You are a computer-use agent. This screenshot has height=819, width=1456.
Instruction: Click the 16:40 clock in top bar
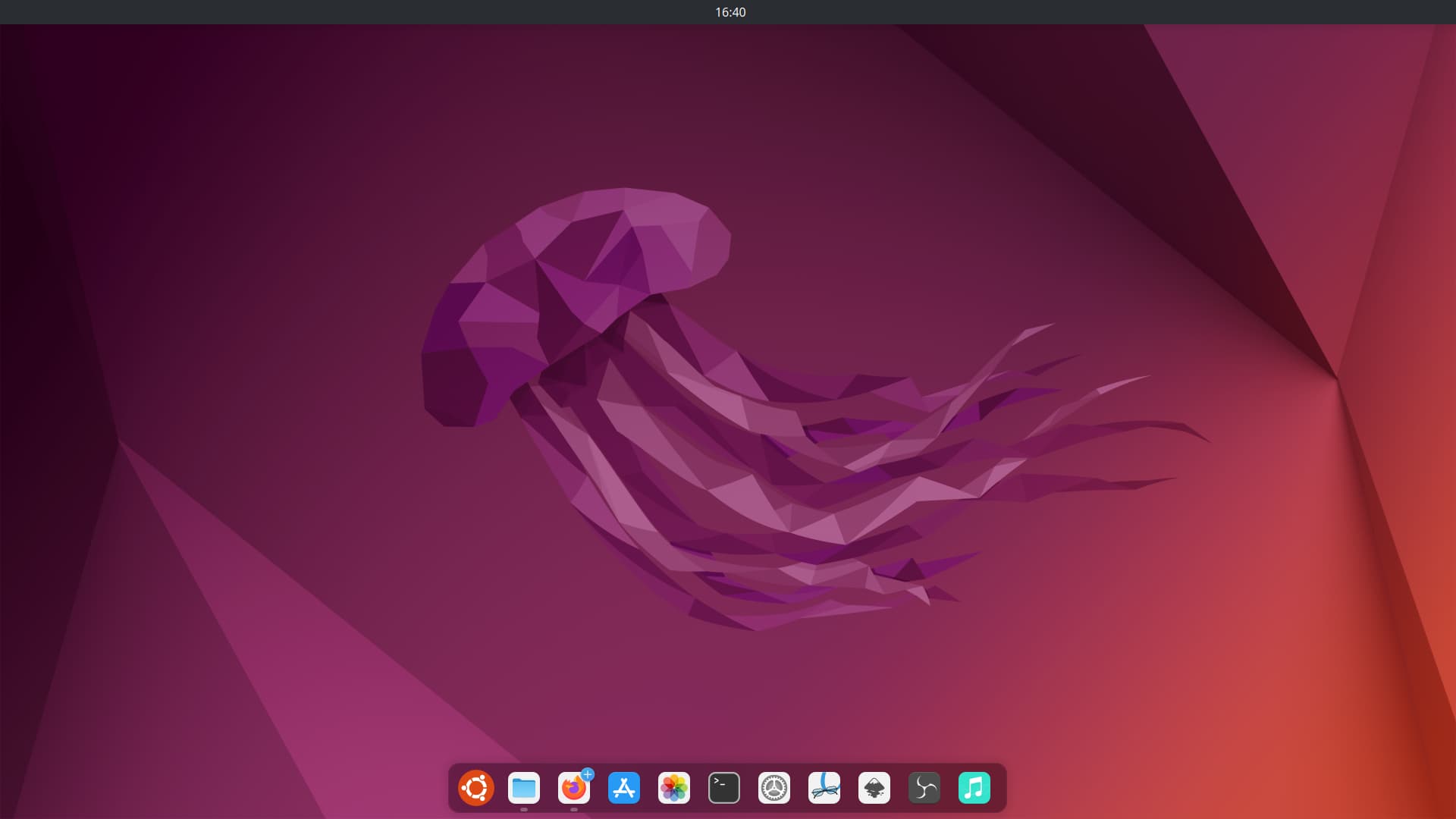[730, 12]
